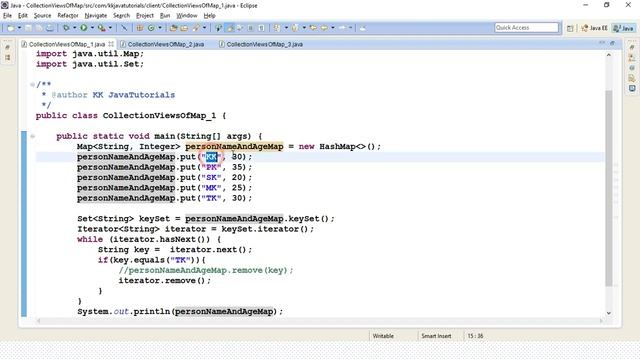Collapse the main method fold marker
The width and height of the screenshot is (640, 360).
click(x=32, y=136)
